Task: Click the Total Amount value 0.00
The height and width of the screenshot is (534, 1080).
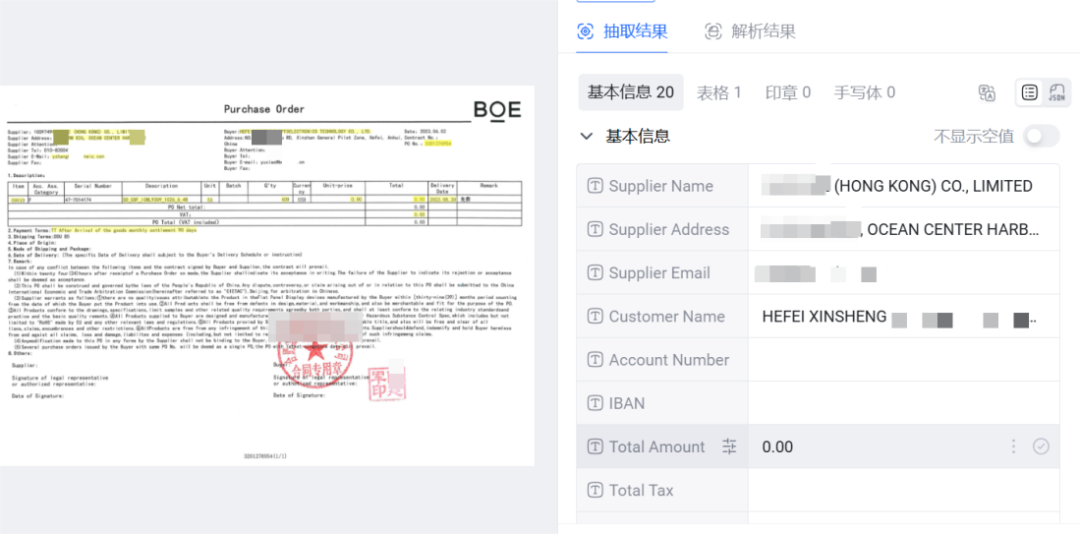Action: pos(778,447)
